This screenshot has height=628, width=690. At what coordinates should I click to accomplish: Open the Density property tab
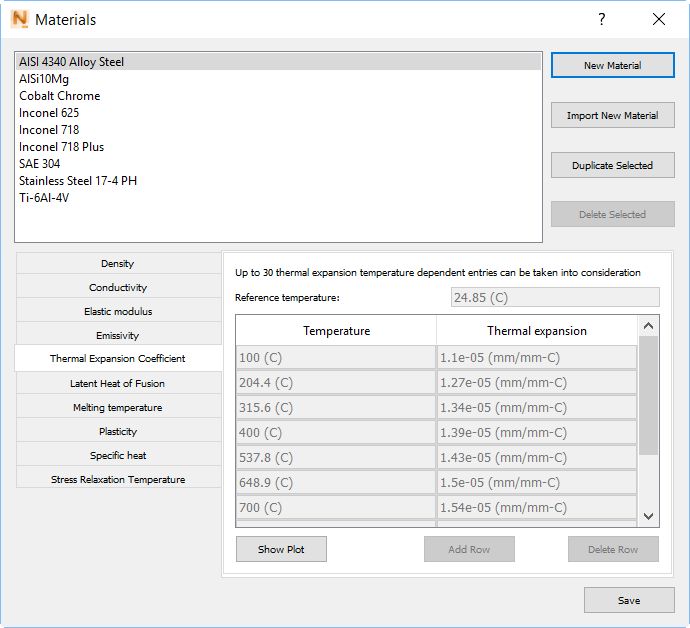[x=118, y=263]
